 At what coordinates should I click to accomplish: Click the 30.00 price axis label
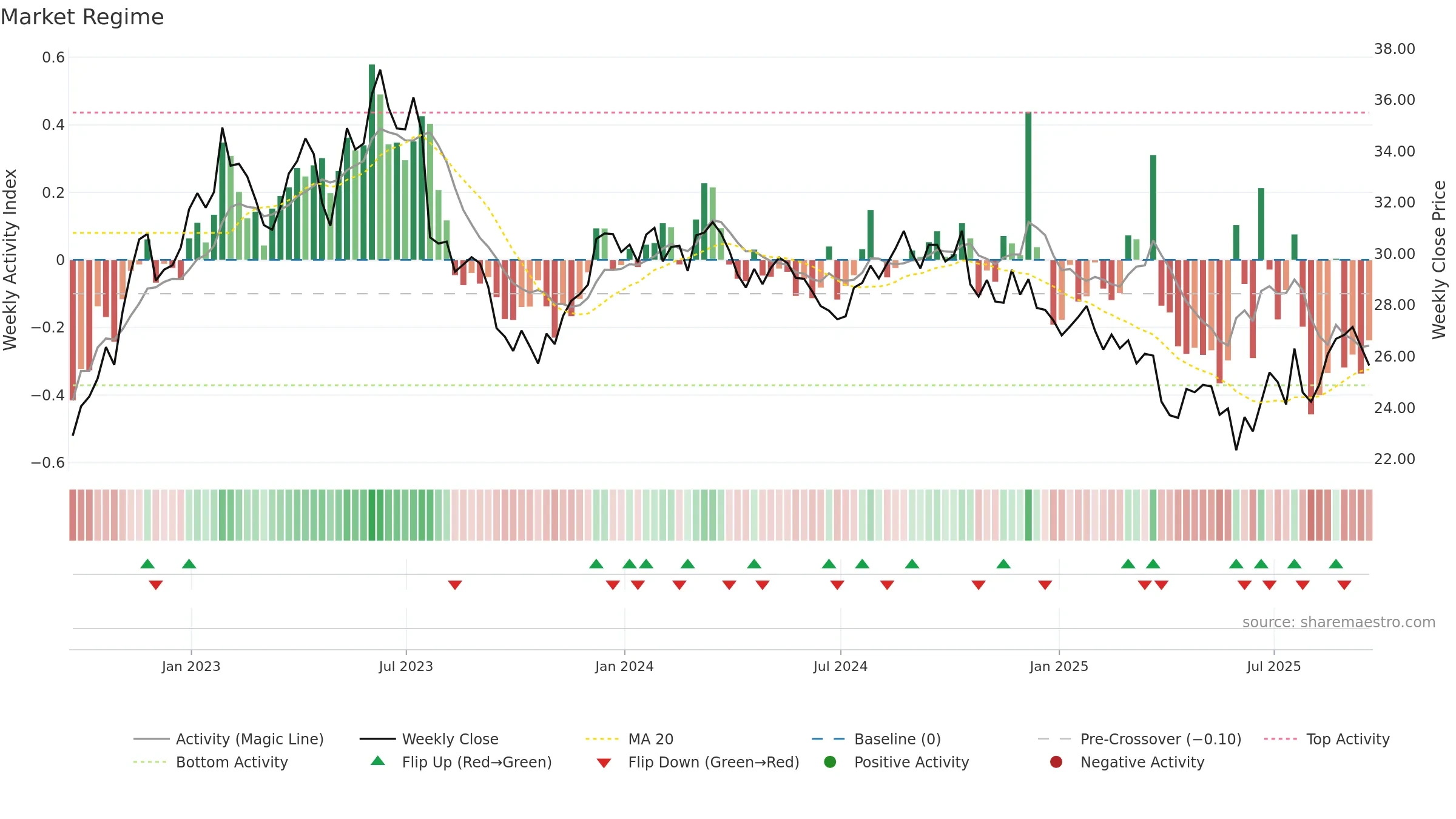click(x=1394, y=254)
